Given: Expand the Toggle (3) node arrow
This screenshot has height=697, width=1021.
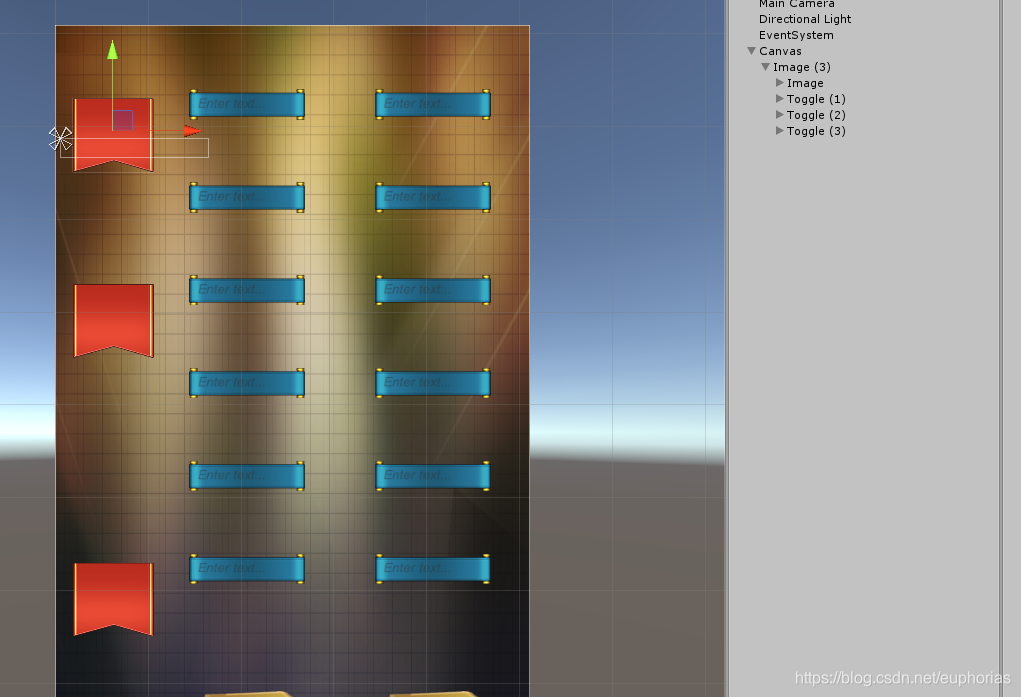Looking at the screenshot, I should click(779, 131).
